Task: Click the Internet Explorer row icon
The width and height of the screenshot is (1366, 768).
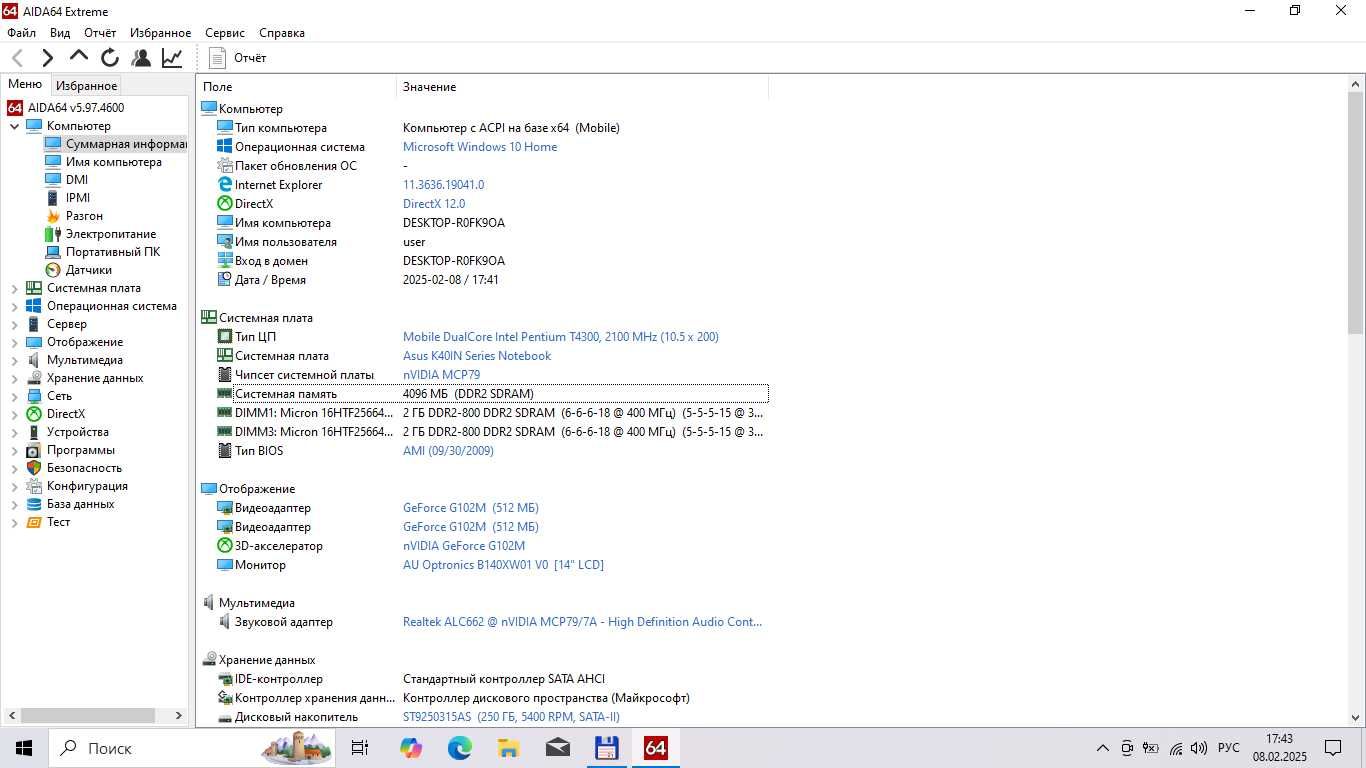Action: coord(225,185)
